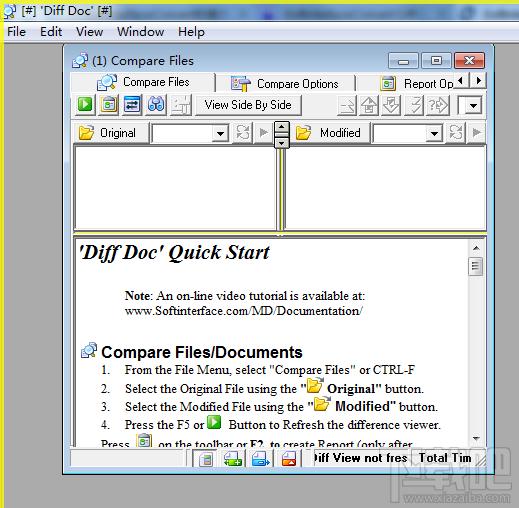Click the Compare Files window title icon
This screenshot has height=508, width=519.
click(x=80, y=61)
